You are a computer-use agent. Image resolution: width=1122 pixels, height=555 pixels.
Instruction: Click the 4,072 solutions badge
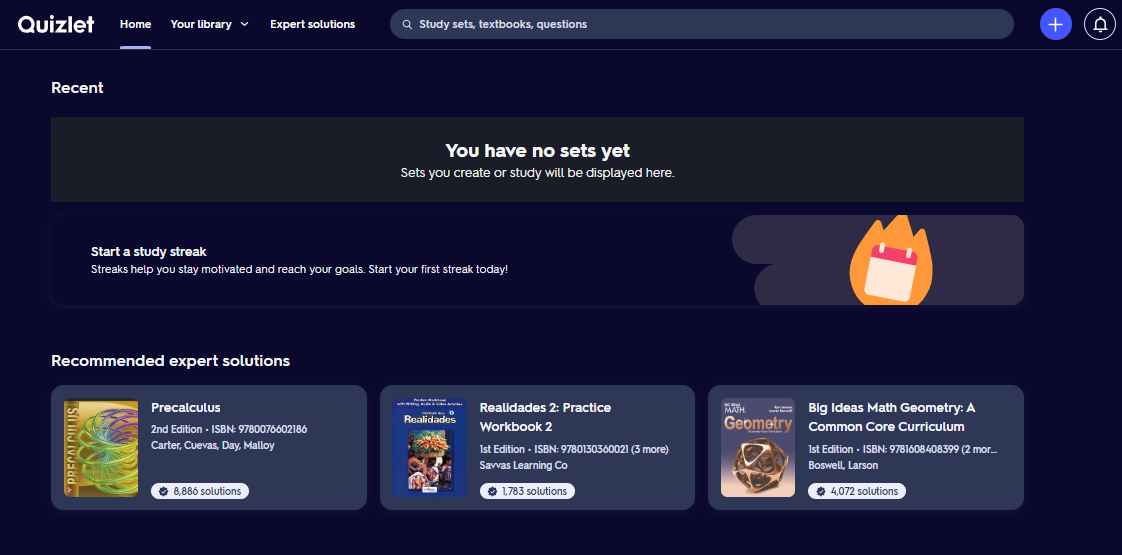coord(857,491)
